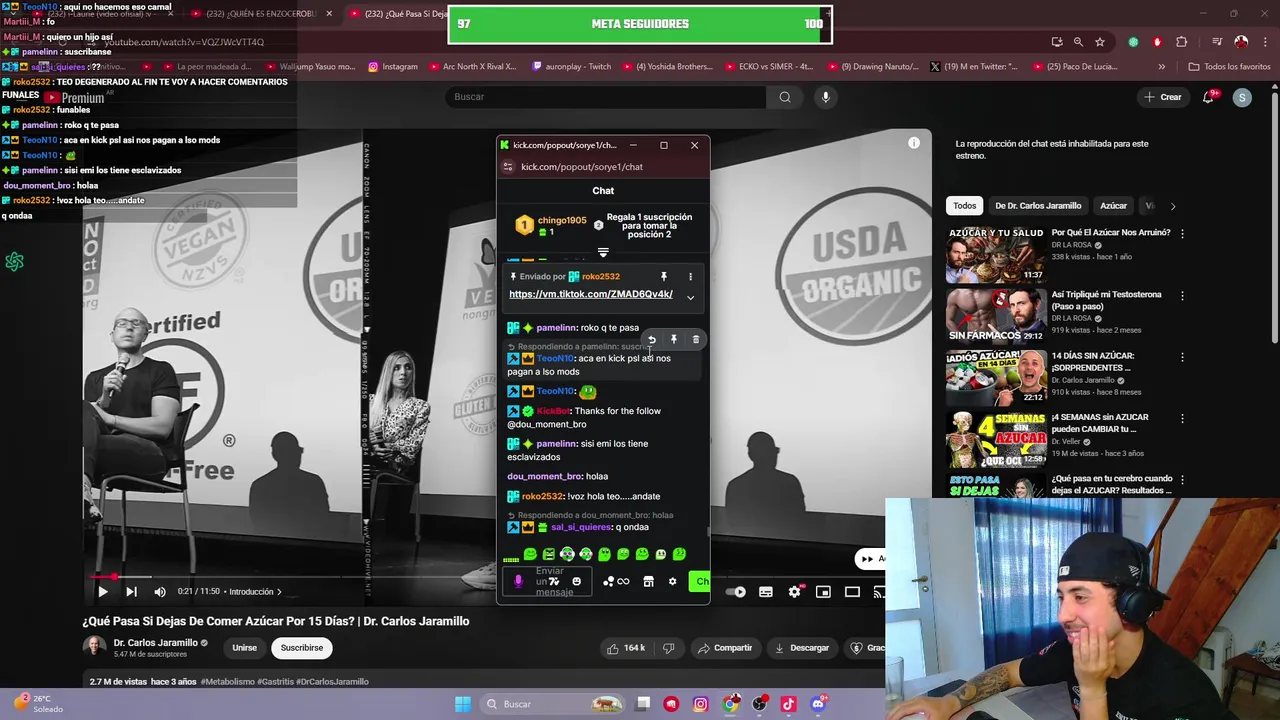Open Discord from the taskbar
The height and width of the screenshot is (720, 1280).
(818, 704)
